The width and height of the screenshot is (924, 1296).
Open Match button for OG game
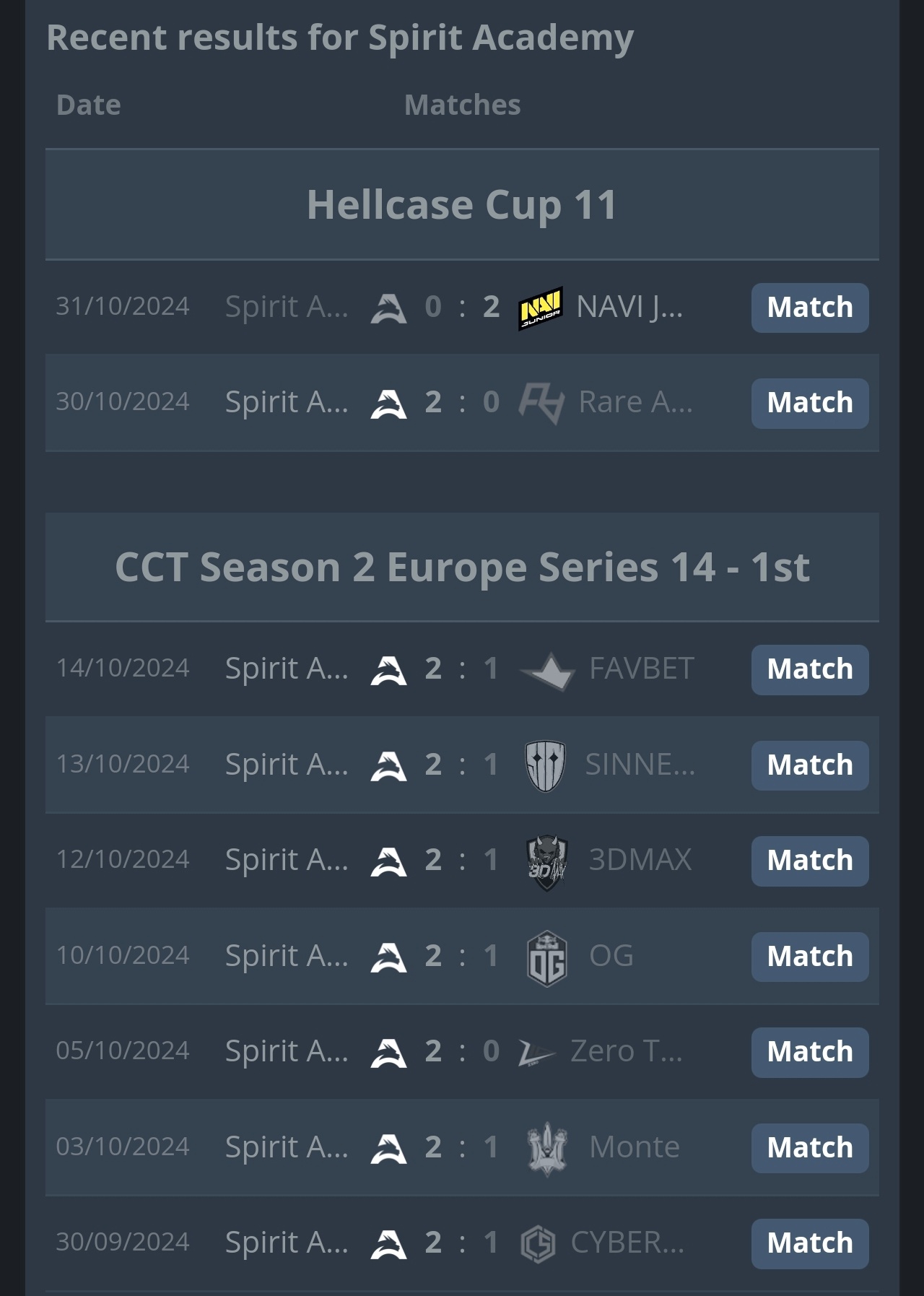pyautogui.click(x=810, y=957)
